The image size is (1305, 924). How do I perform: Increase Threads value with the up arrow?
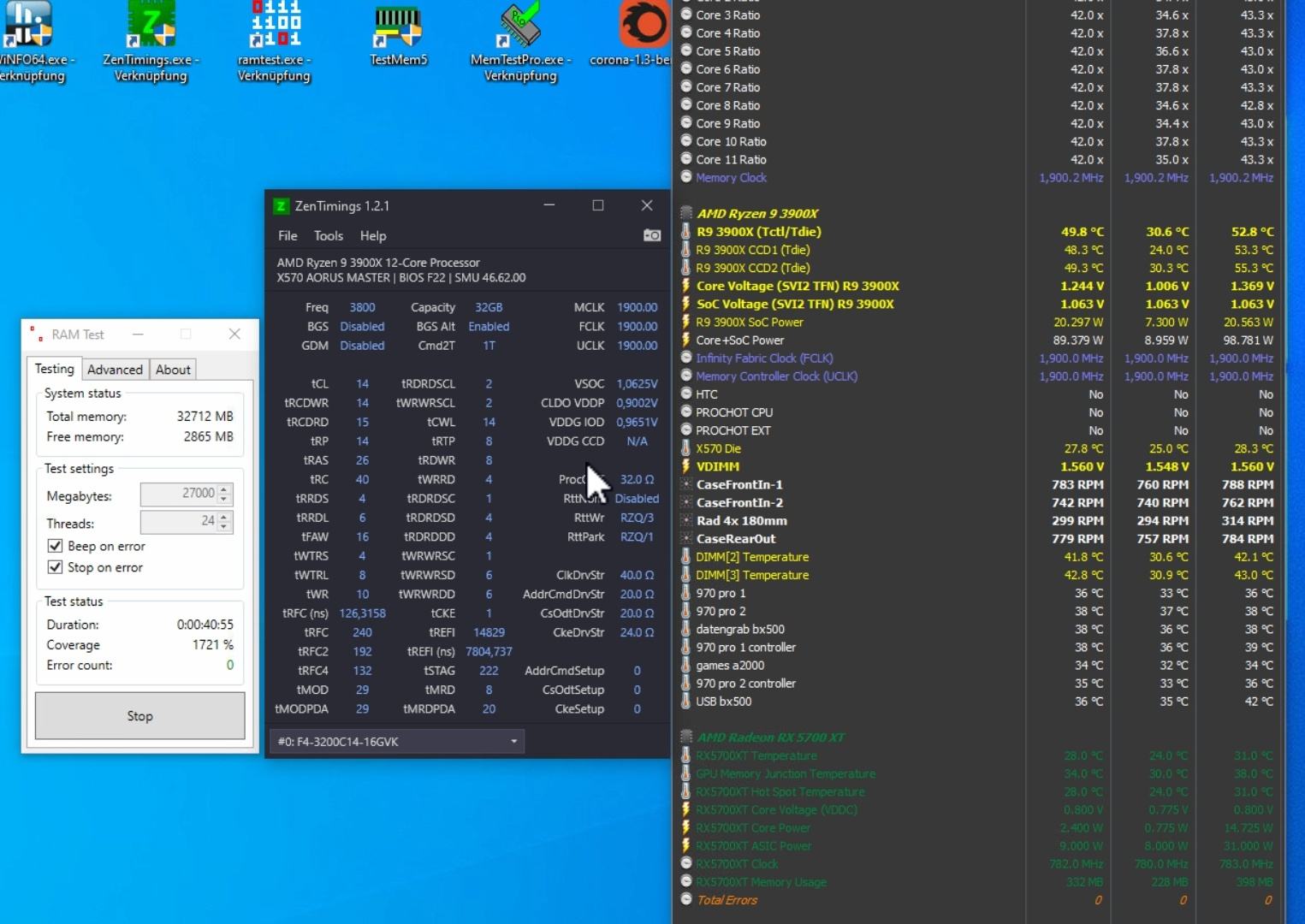[x=224, y=517]
